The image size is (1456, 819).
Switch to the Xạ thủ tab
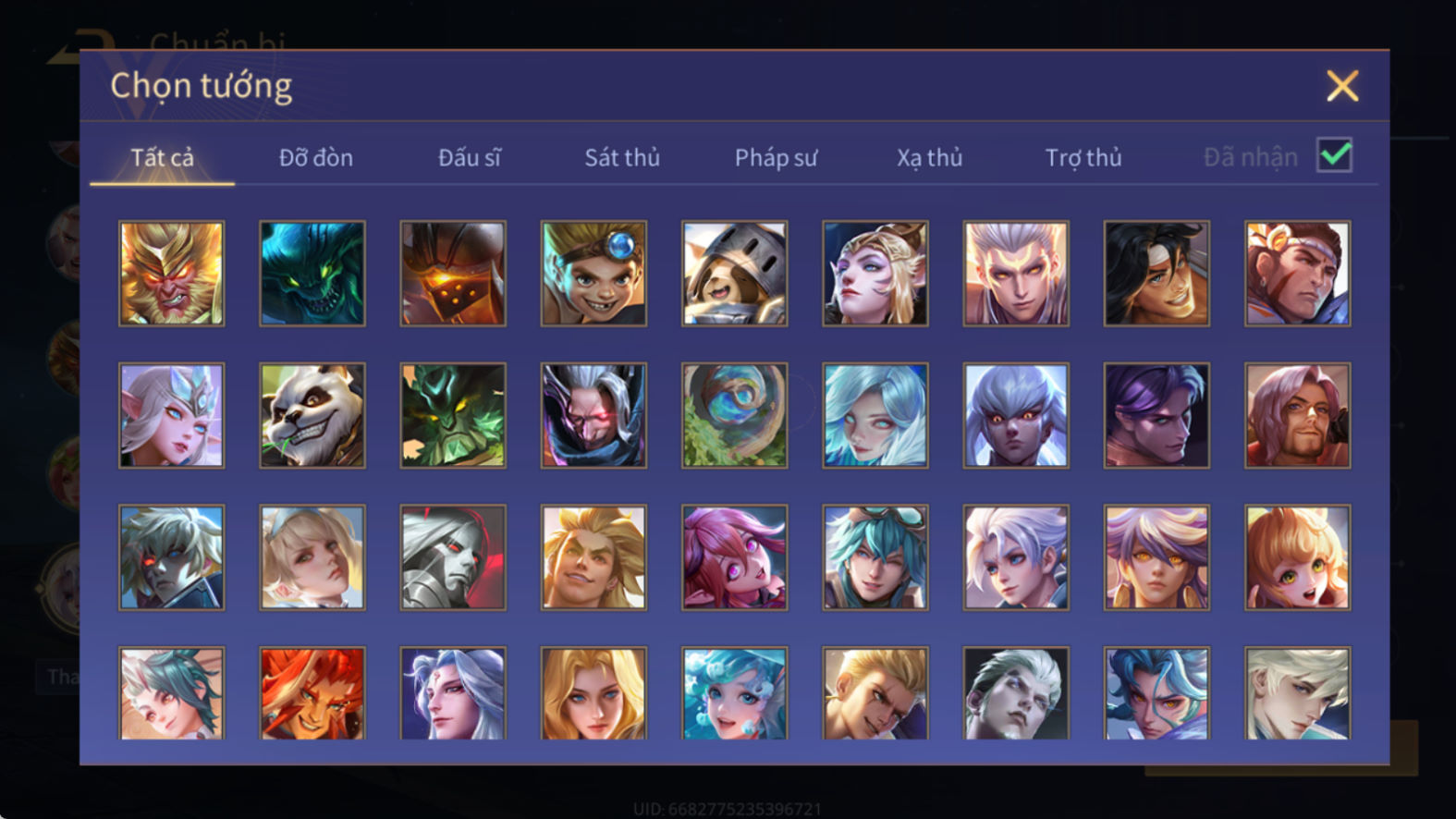929,158
